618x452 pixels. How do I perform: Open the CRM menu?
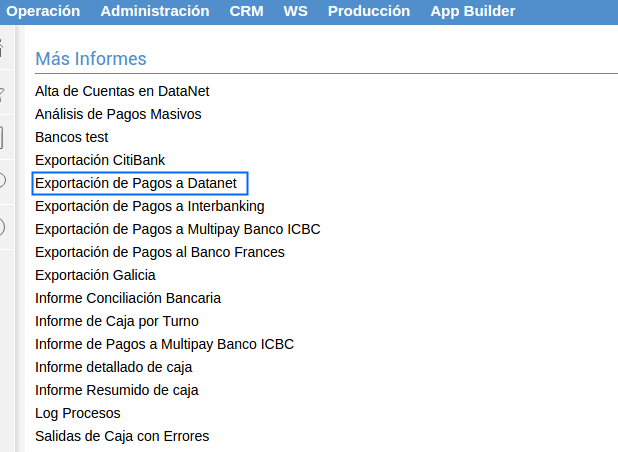point(246,11)
